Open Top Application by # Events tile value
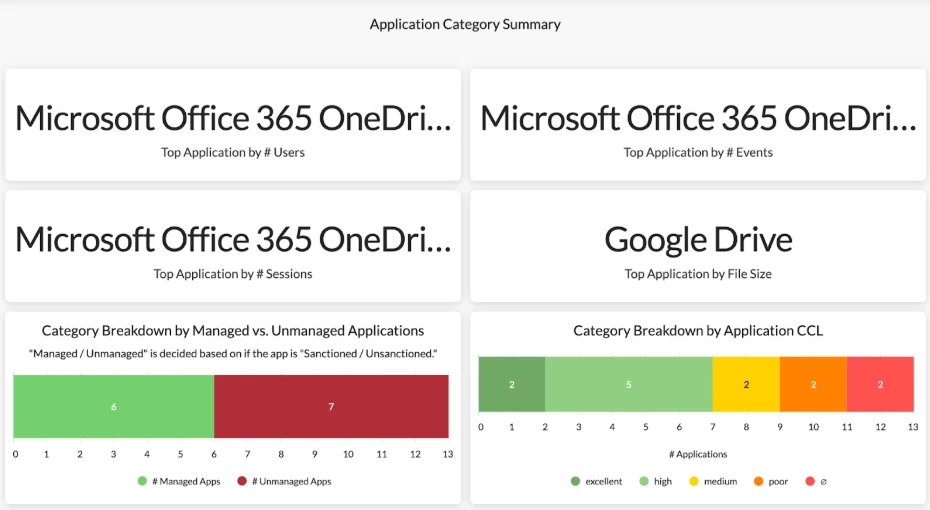930x510 pixels. (x=698, y=118)
